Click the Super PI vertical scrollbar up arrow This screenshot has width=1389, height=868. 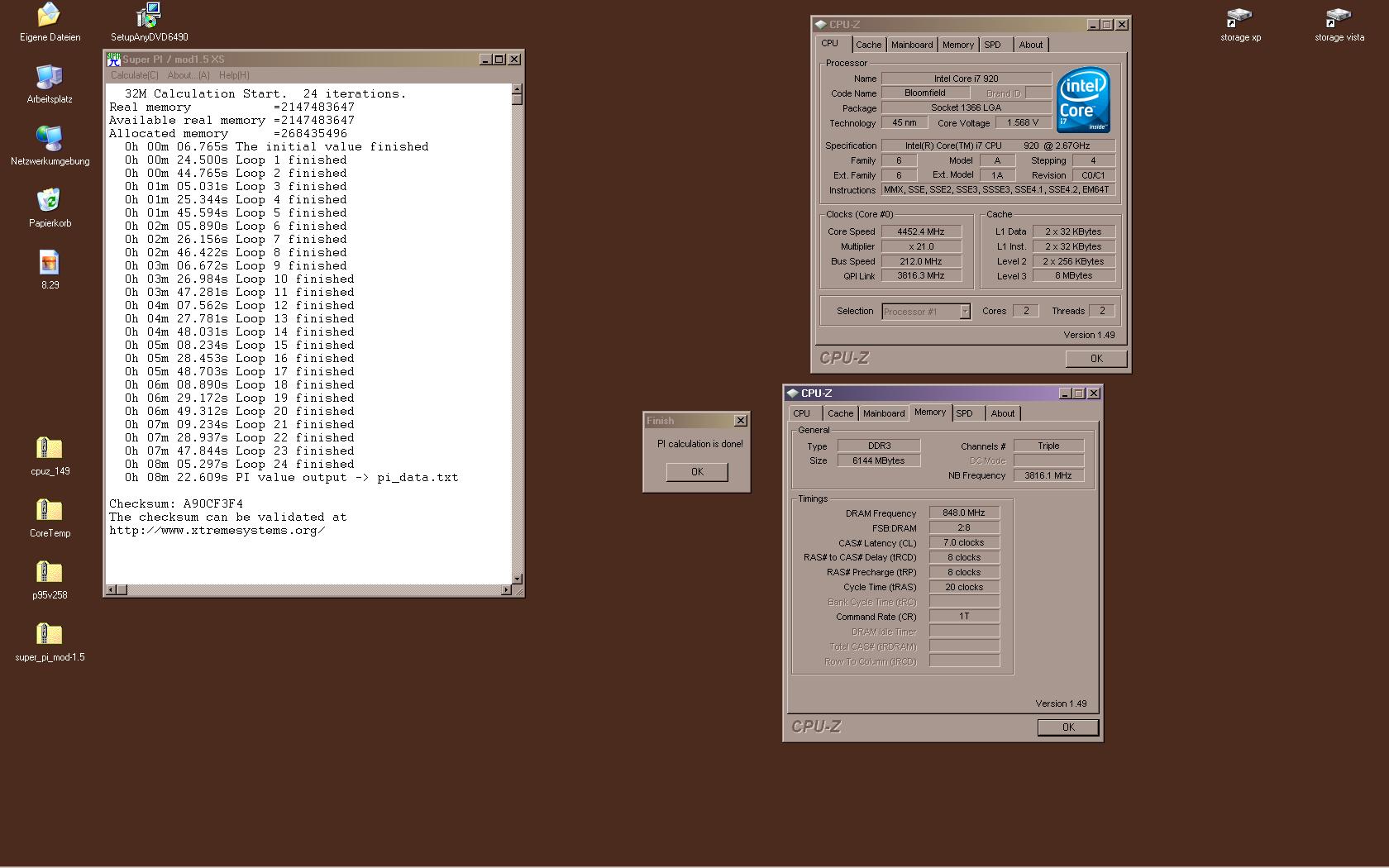tap(517, 88)
